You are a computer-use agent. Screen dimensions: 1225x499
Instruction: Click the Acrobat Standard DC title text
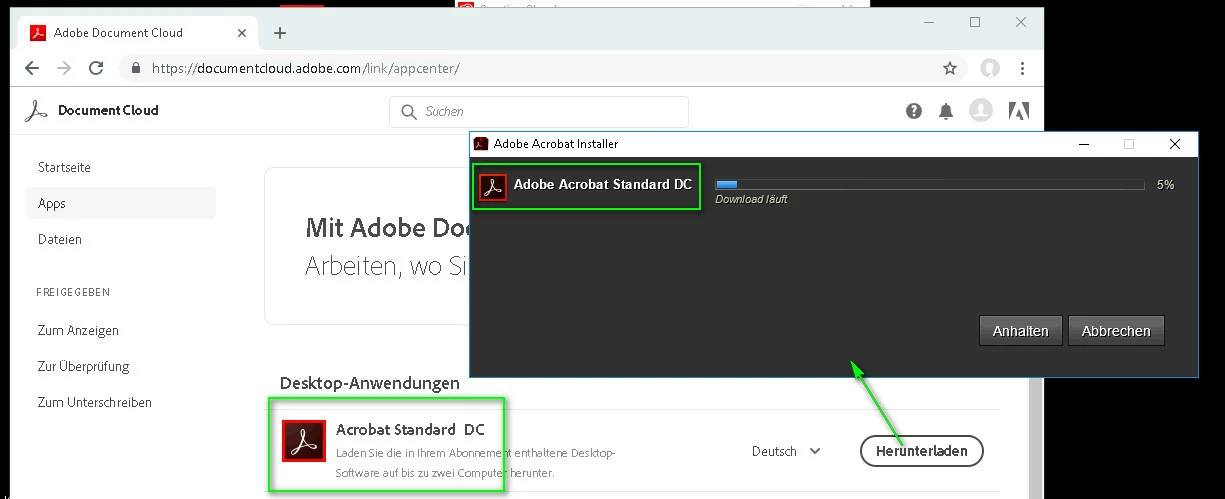tap(410, 430)
